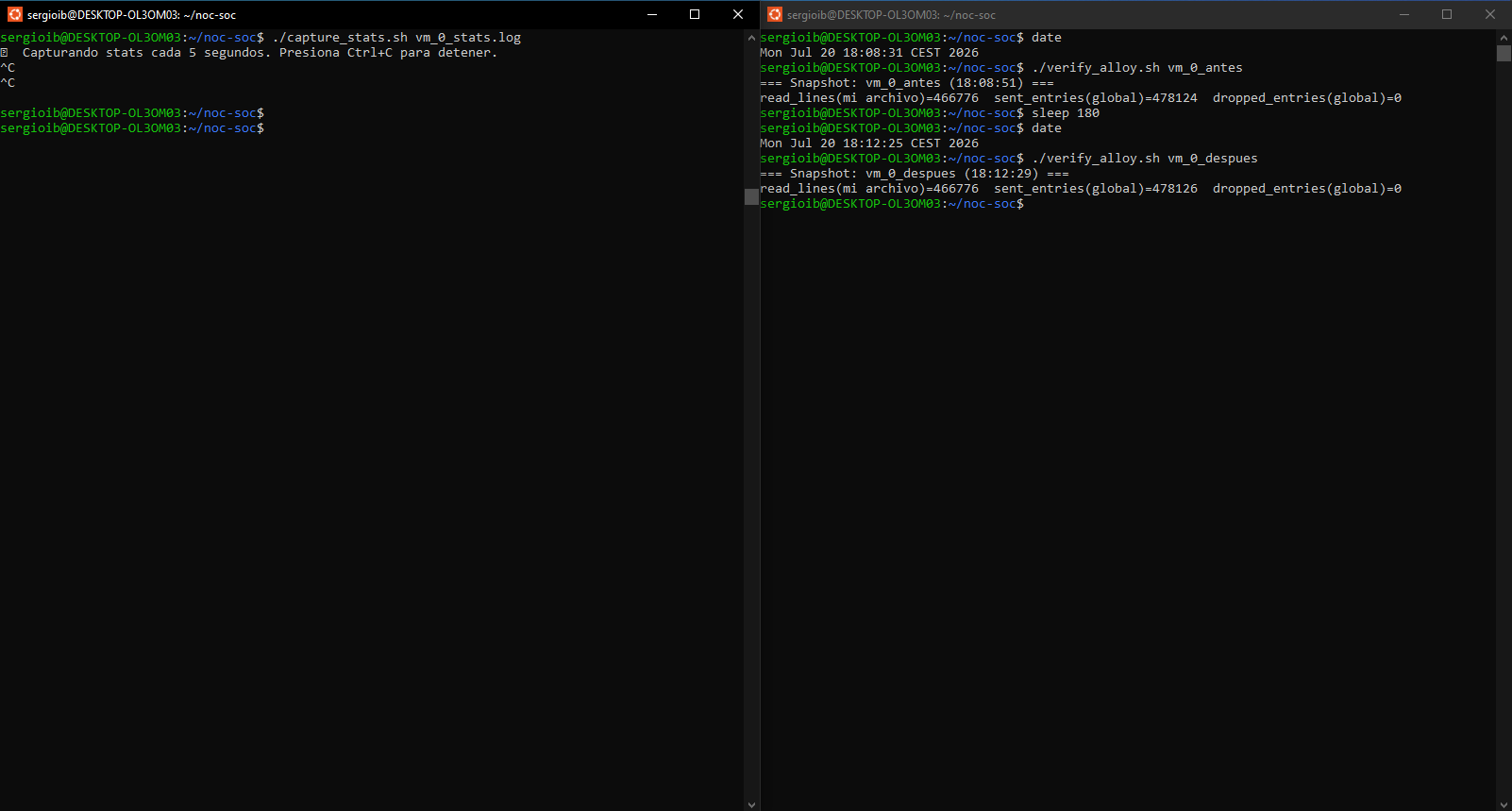Maximize the right terminal window
The width and height of the screenshot is (1512, 811).
1447,14
